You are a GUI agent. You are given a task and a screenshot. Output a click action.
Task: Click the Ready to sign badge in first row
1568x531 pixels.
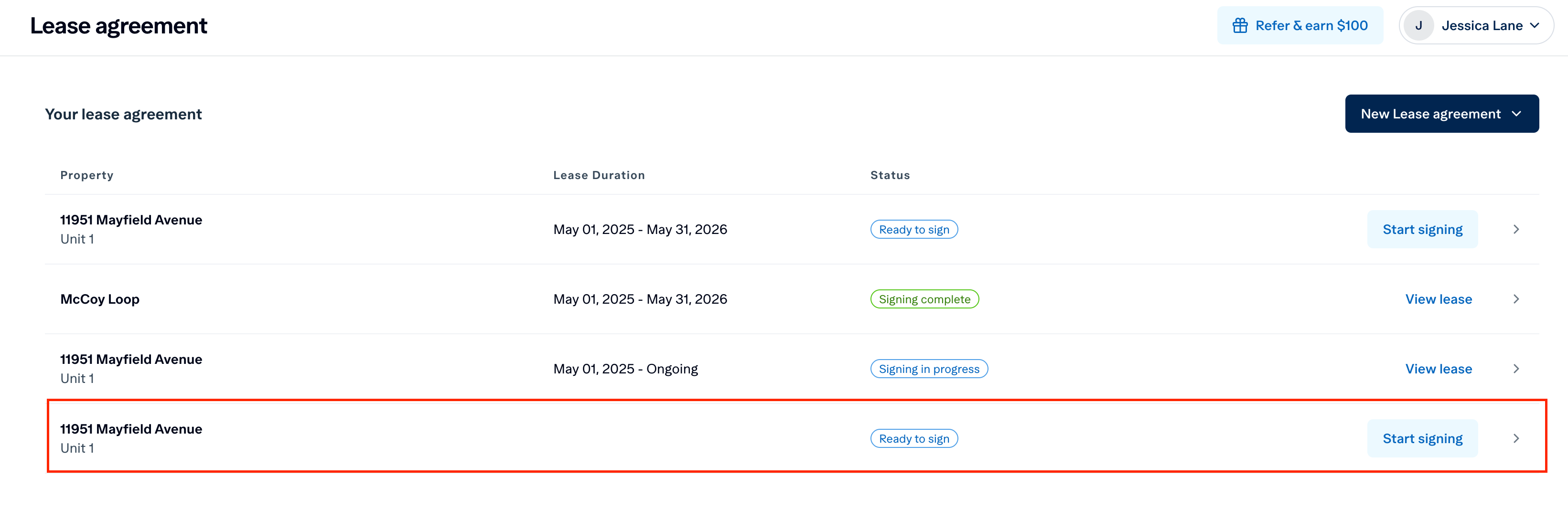913,229
